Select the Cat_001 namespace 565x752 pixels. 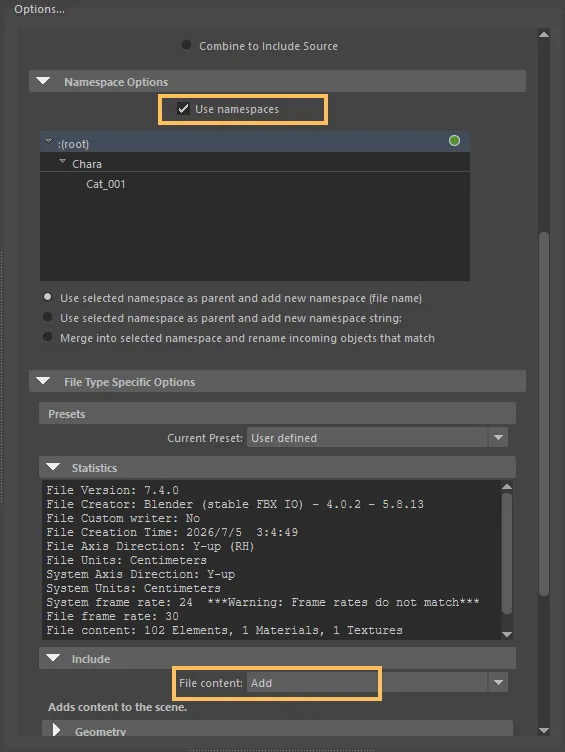pos(106,184)
